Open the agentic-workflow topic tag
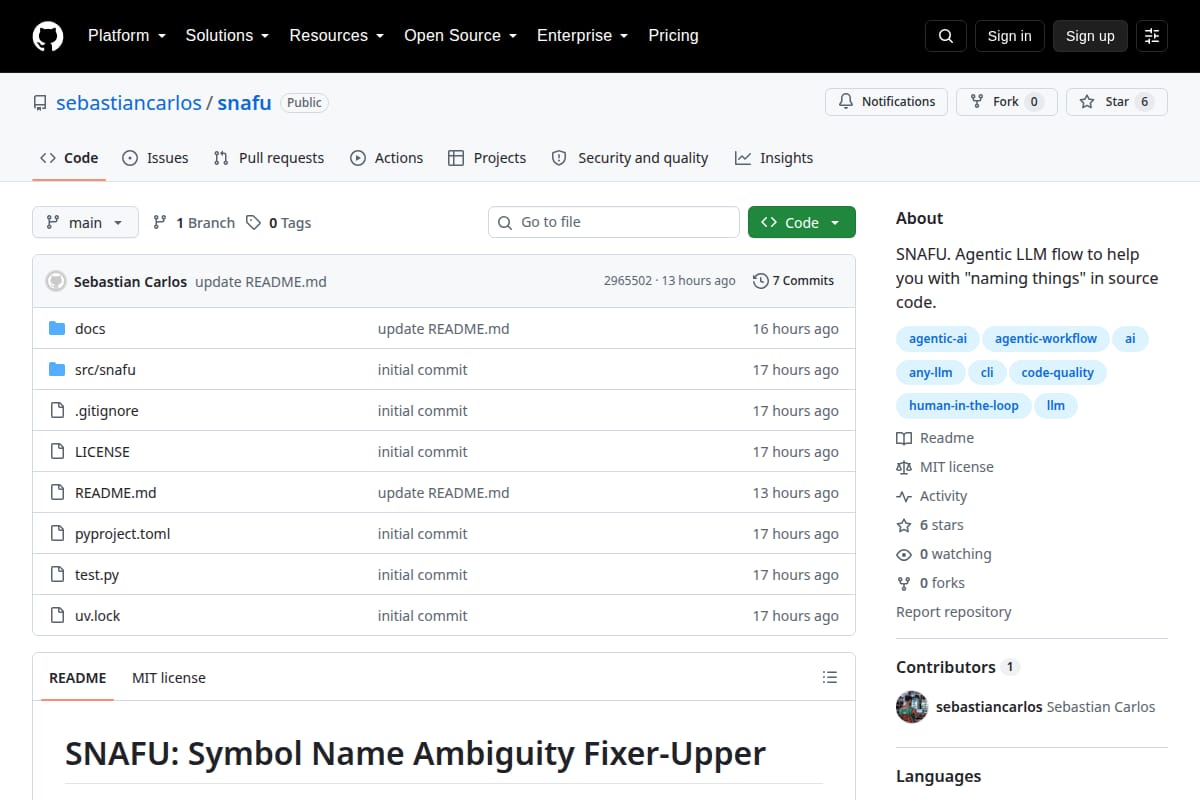1200x800 pixels. click(1046, 339)
